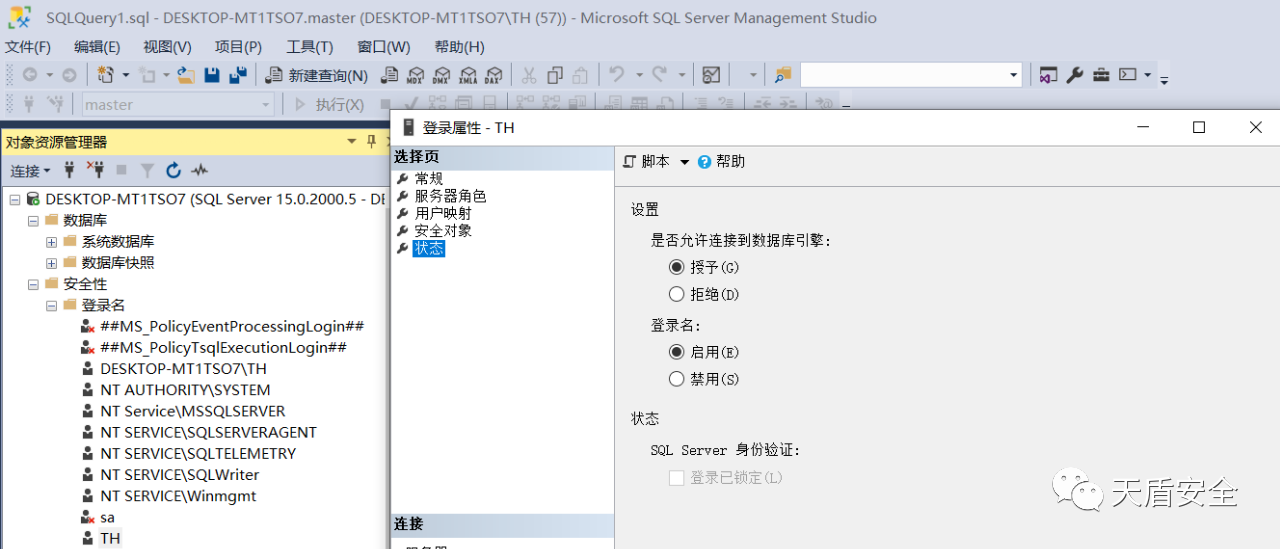Open the 文件(F) menu
The width and height of the screenshot is (1280, 549).
(28, 47)
